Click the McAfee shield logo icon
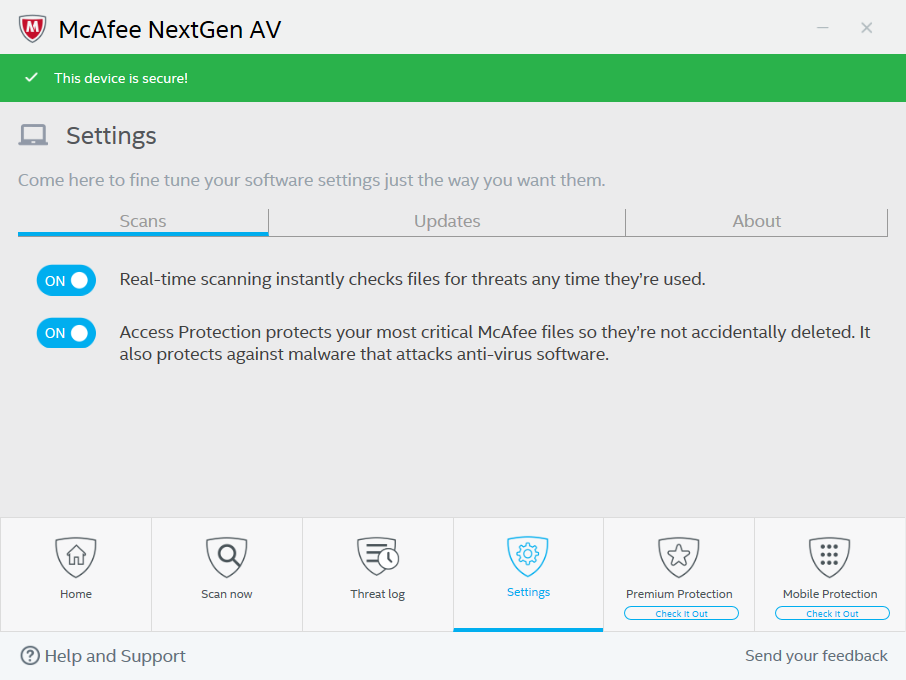The width and height of the screenshot is (906, 680). click(x=32, y=28)
